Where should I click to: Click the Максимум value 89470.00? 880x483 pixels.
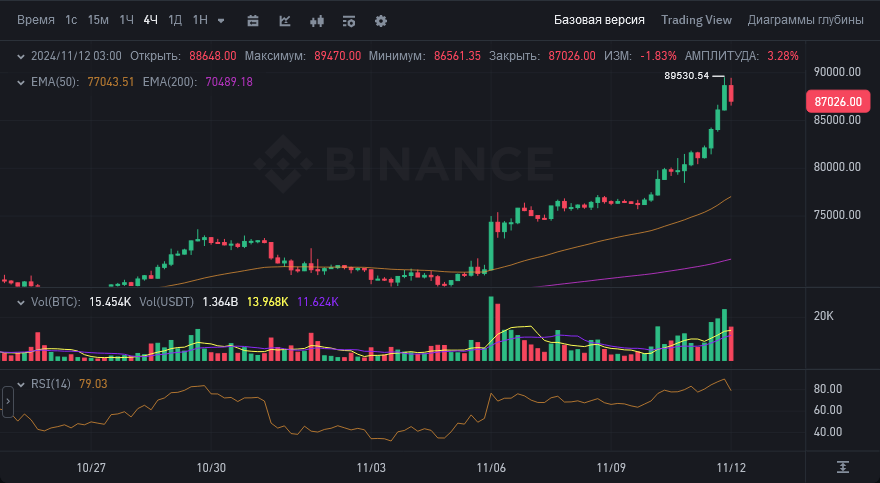337,56
